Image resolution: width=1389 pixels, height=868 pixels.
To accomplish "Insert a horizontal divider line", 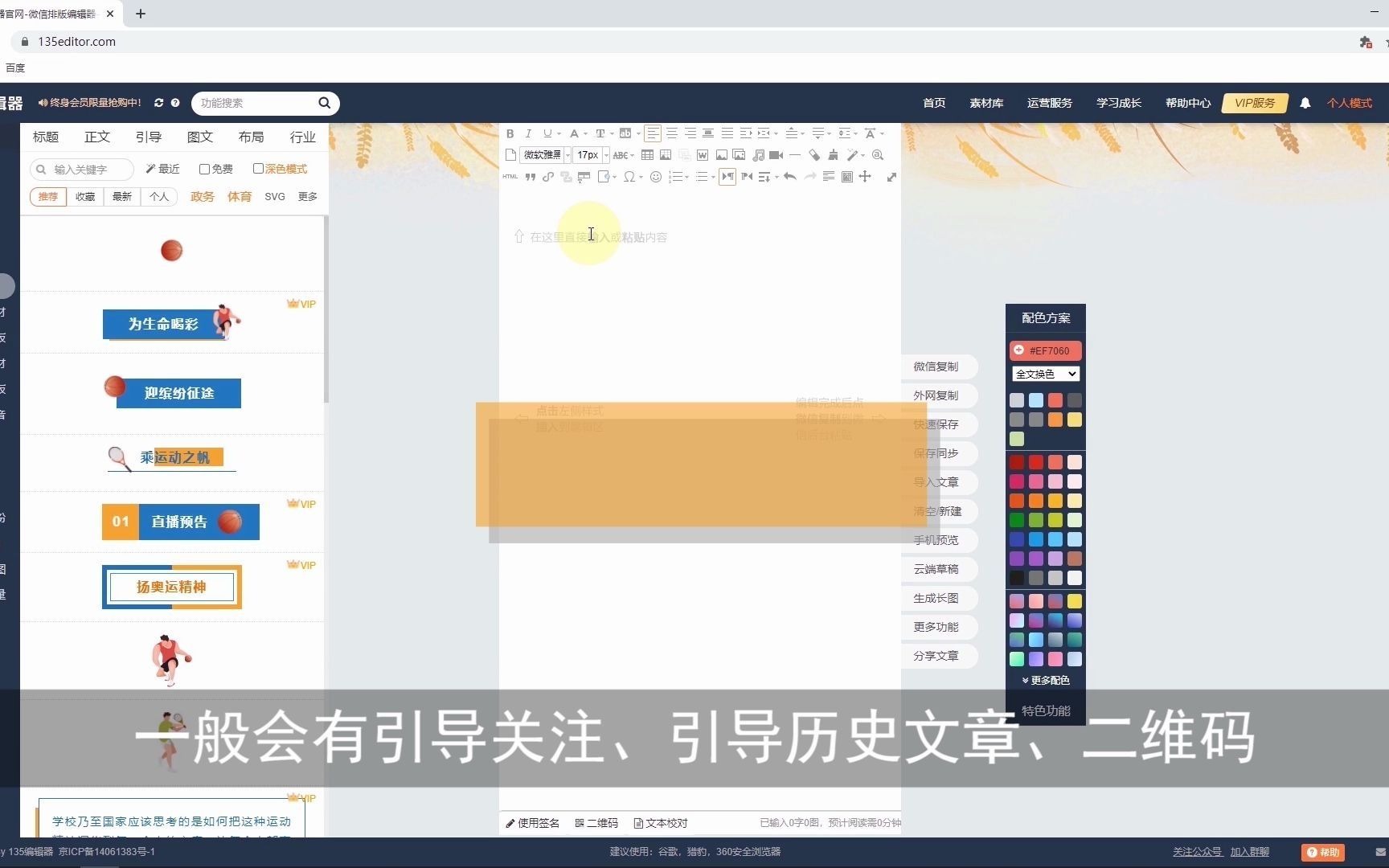I will point(795,155).
